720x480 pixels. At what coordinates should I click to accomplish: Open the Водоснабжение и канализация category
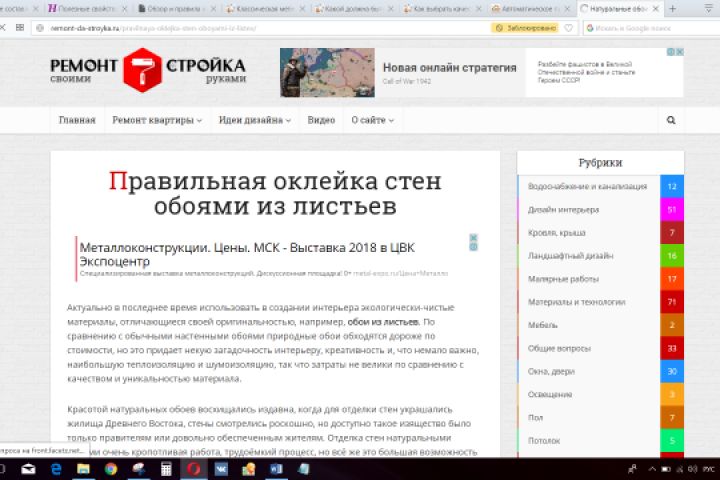(x=587, y=186)
